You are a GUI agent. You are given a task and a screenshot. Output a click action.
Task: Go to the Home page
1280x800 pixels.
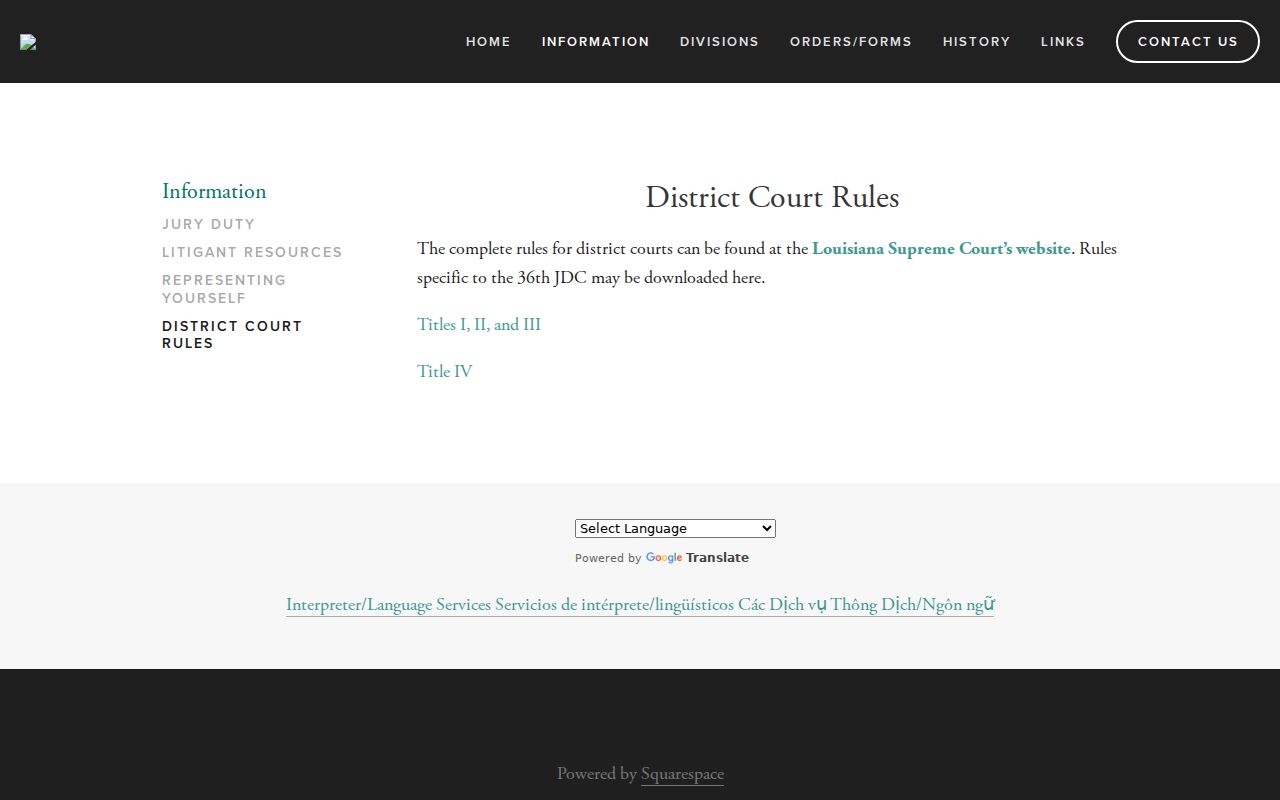(488, 42)
